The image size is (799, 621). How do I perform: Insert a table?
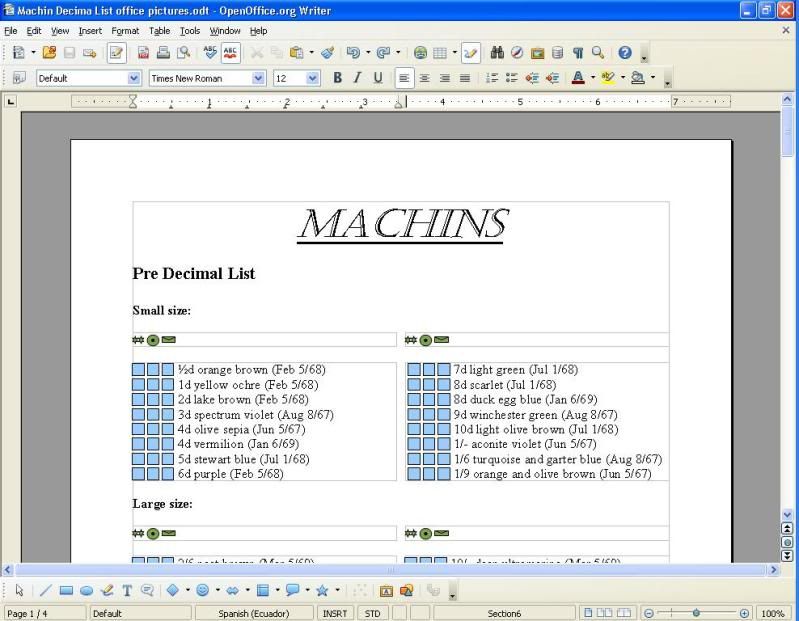point(440,52)
